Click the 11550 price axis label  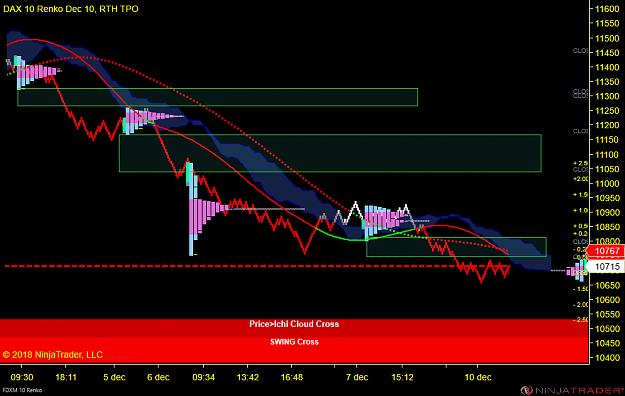(x=607, y=24)
